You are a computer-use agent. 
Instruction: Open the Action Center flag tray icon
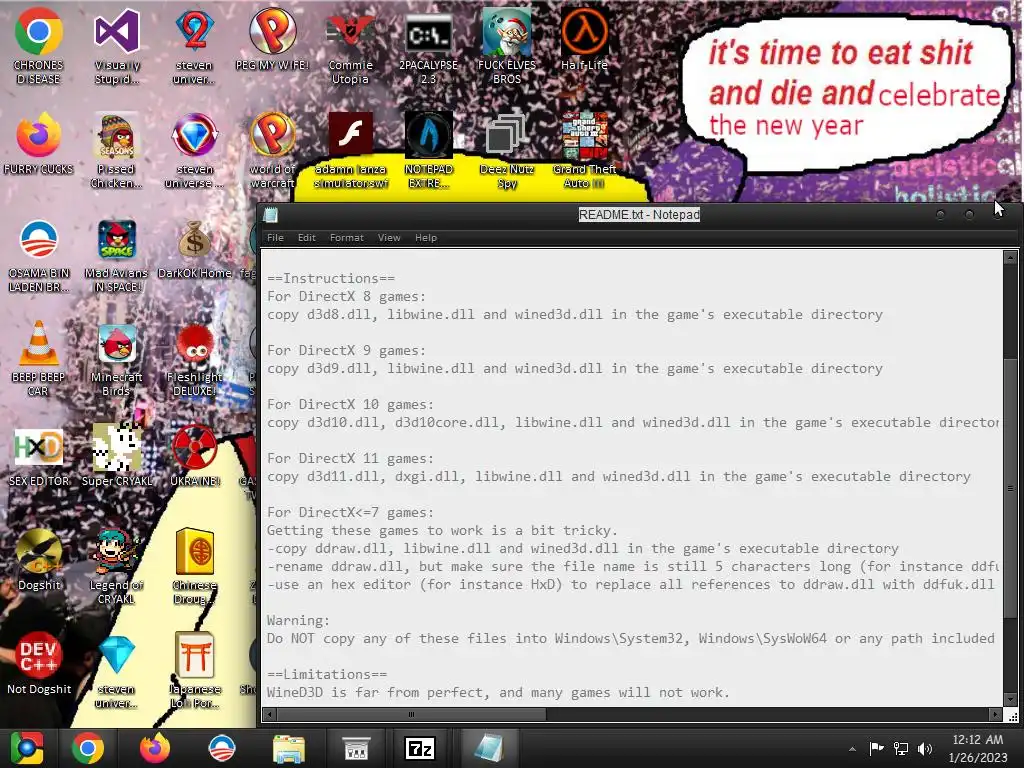[876, 748]
